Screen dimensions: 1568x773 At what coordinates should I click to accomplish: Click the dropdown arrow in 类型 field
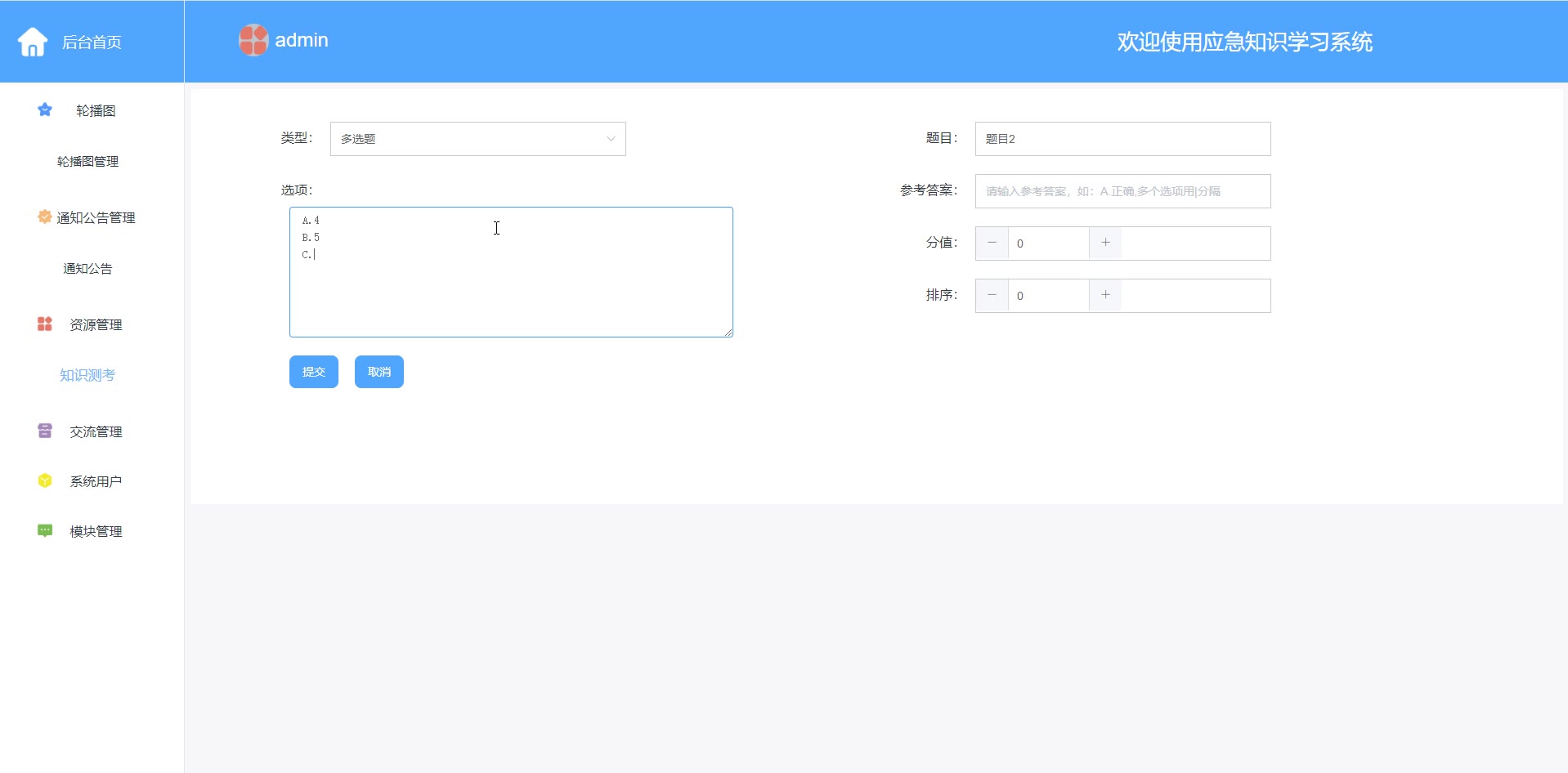click(611, 139)
